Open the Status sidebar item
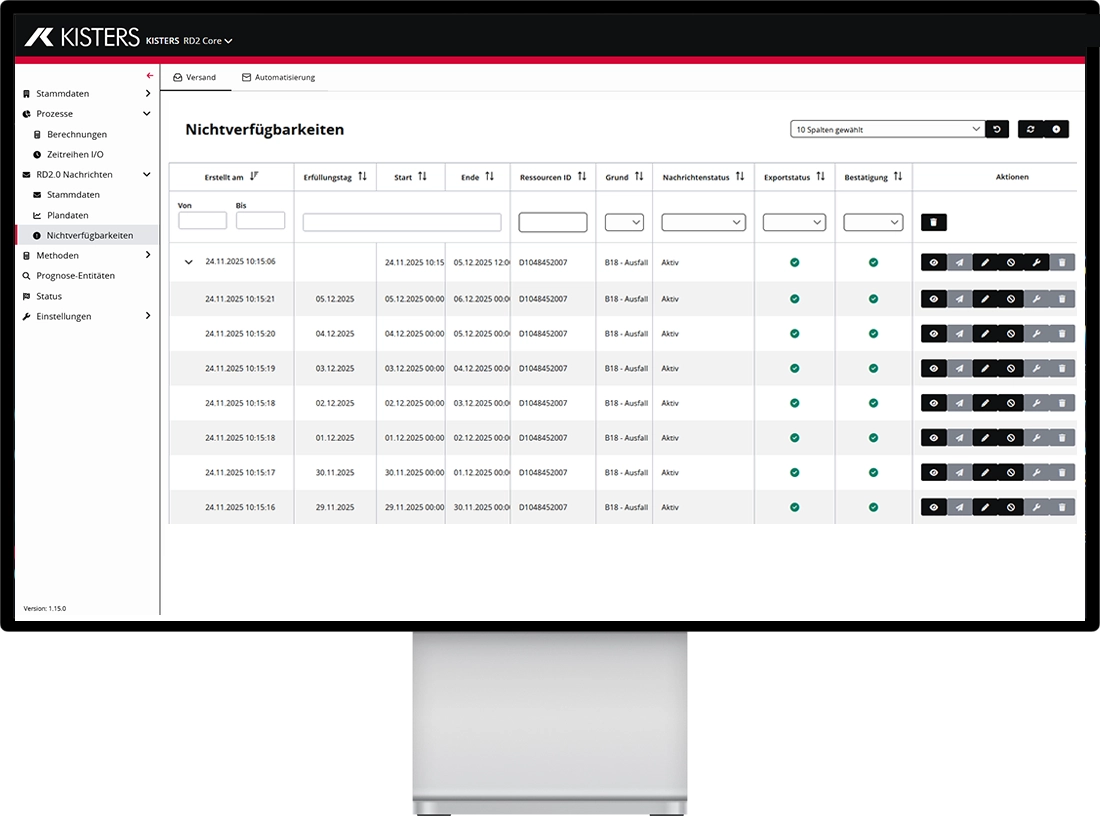 point(49,296)
